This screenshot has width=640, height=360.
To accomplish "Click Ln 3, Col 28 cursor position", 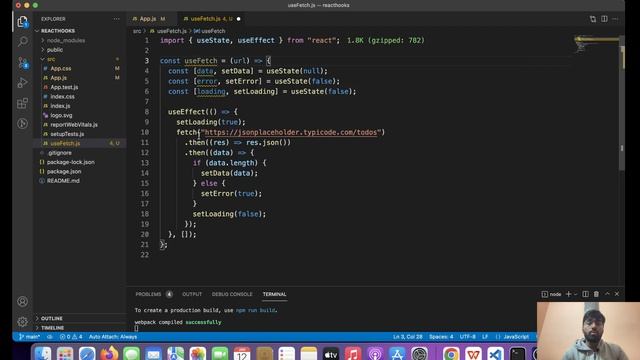I will (407, 337).
